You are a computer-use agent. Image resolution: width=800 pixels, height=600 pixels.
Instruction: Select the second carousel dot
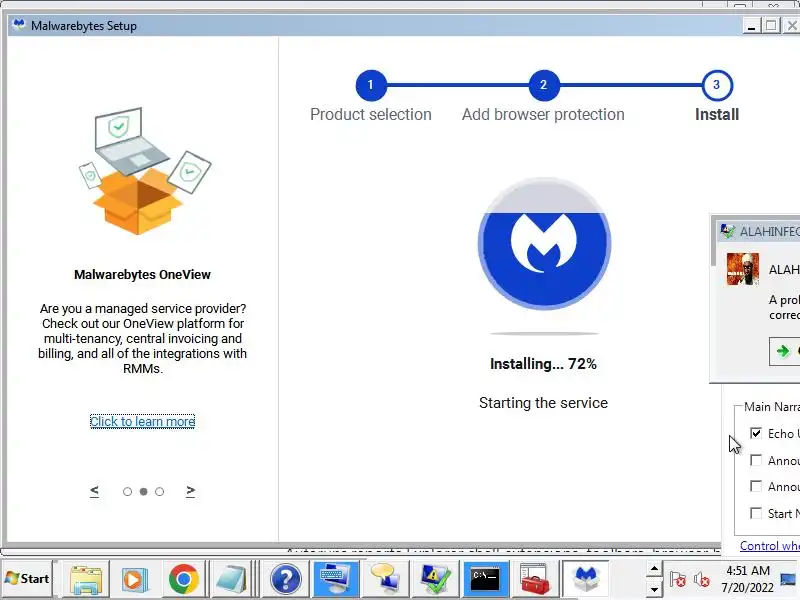point(143,491)
